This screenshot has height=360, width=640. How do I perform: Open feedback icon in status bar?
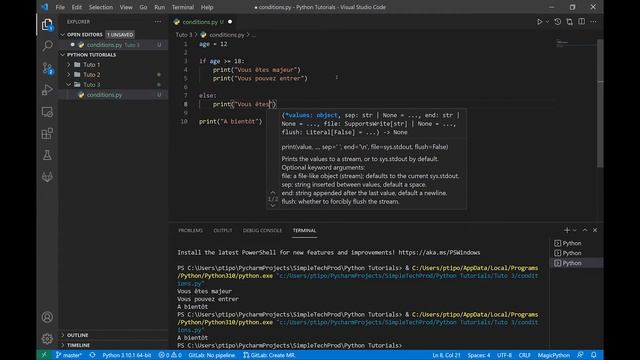tap(580, 355)
